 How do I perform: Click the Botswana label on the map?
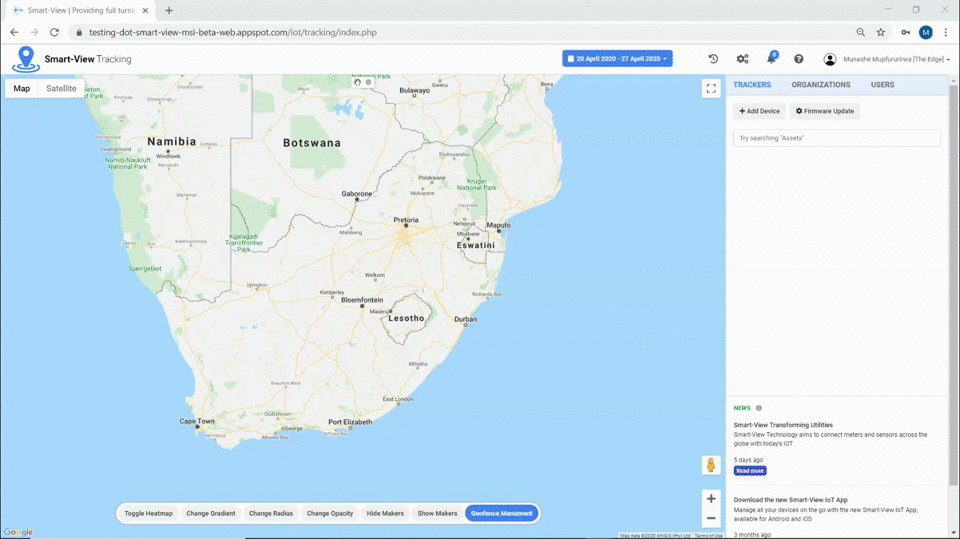click(x=312, y=143)
